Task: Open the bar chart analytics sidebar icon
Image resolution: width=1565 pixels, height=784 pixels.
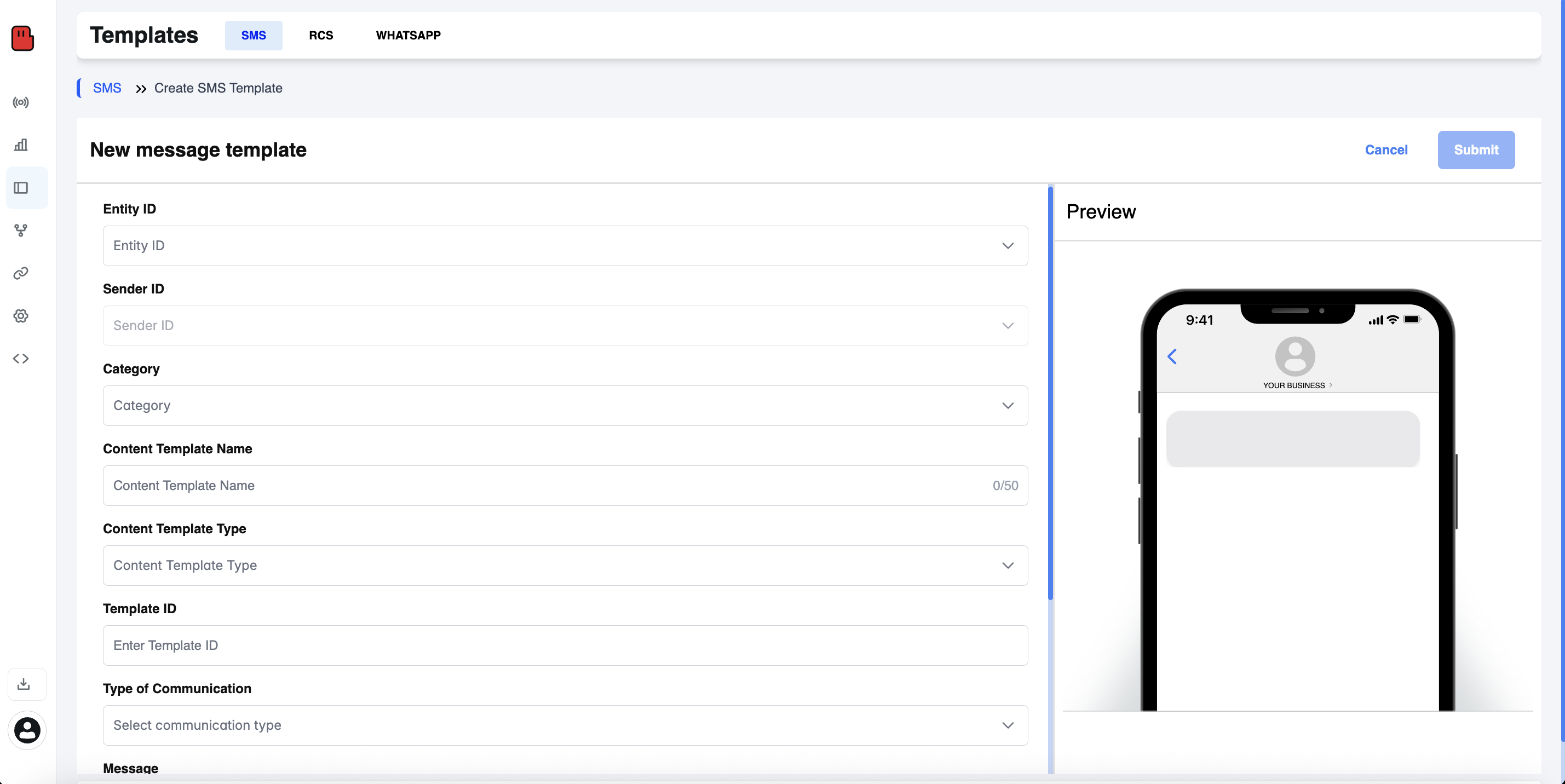Action: click(x=21, y=145)
